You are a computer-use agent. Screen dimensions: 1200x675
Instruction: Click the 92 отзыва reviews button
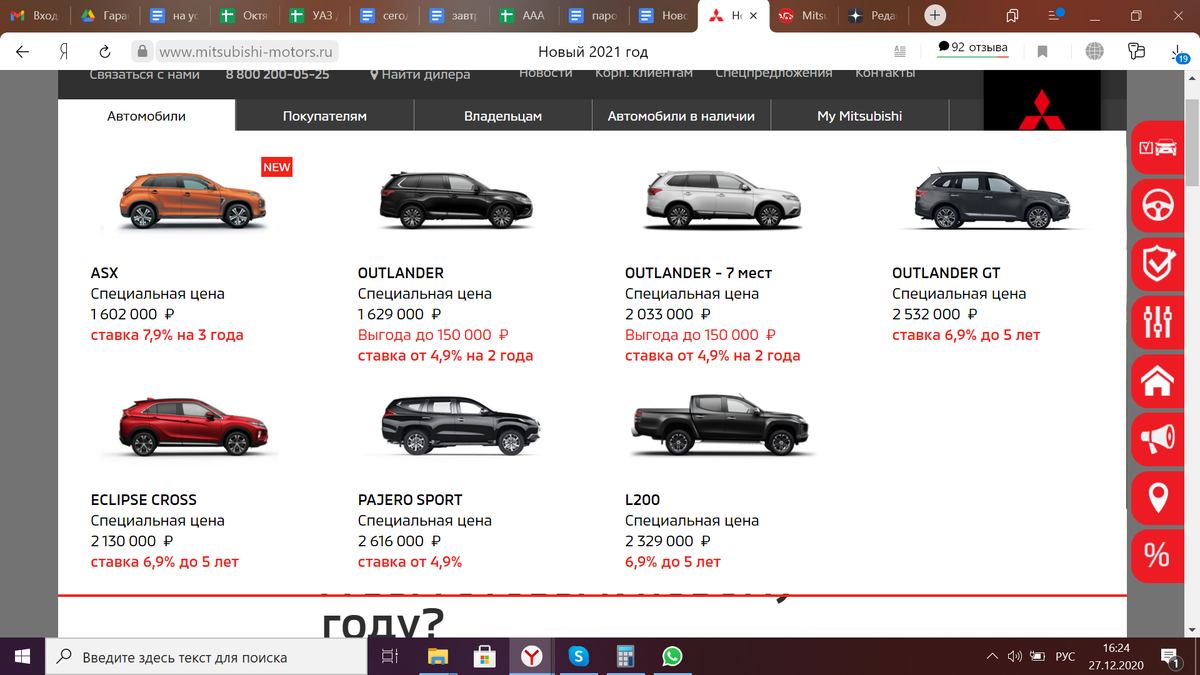[x=973, y=48]
